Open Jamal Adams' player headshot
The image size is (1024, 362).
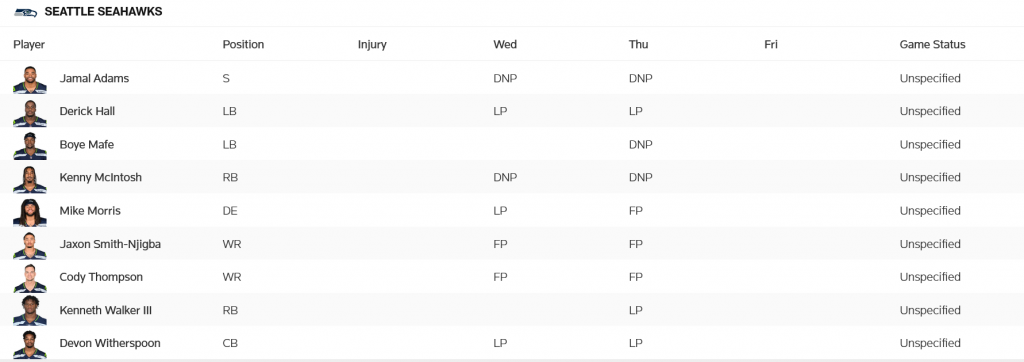[x=29, y=79]
